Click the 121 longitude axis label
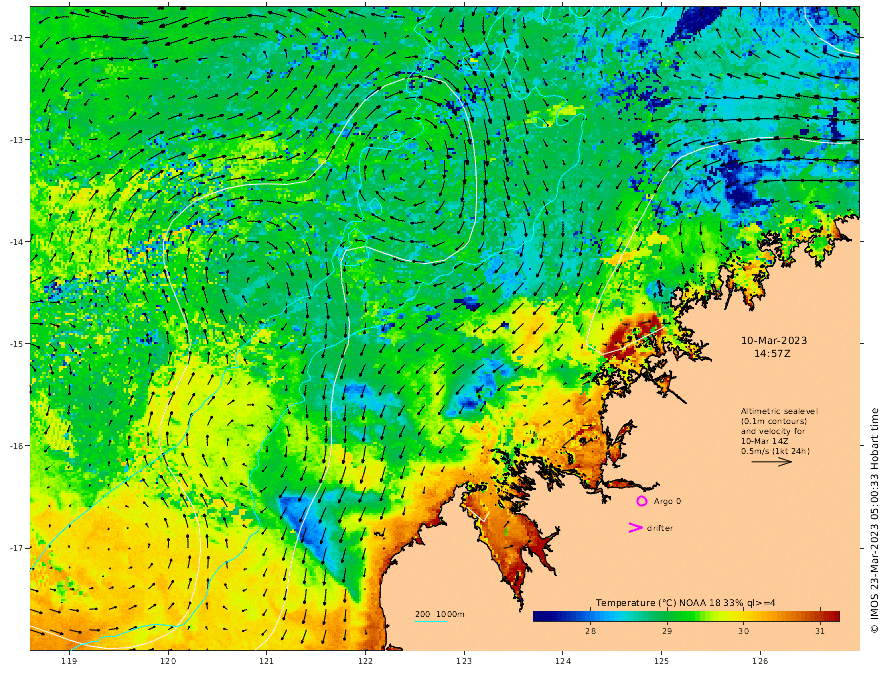The image size is (880, 680). tap(267, 661)
